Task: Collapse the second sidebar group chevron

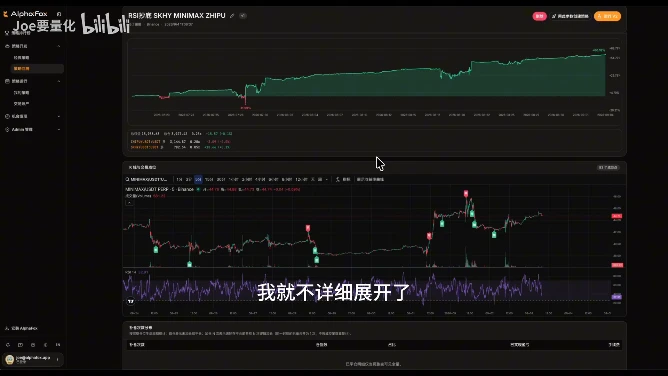Action: [59, 81]
